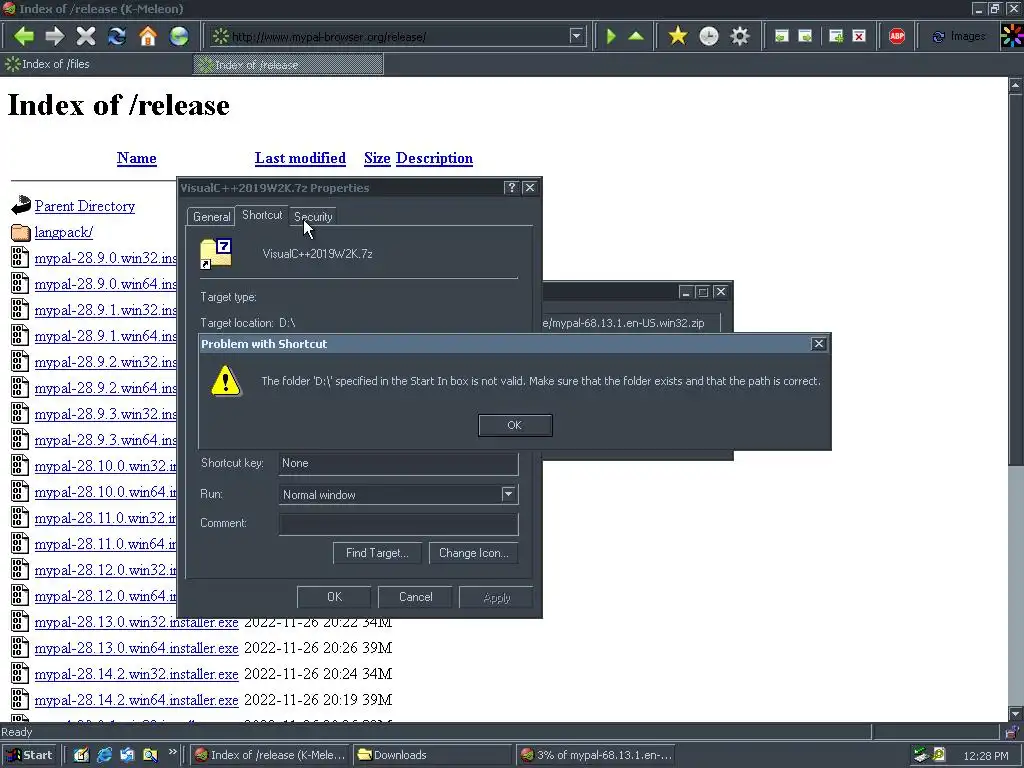Click the Change Icon... button
The width and height of the screenshot is (1024, 768).
[x=473, y=553]
